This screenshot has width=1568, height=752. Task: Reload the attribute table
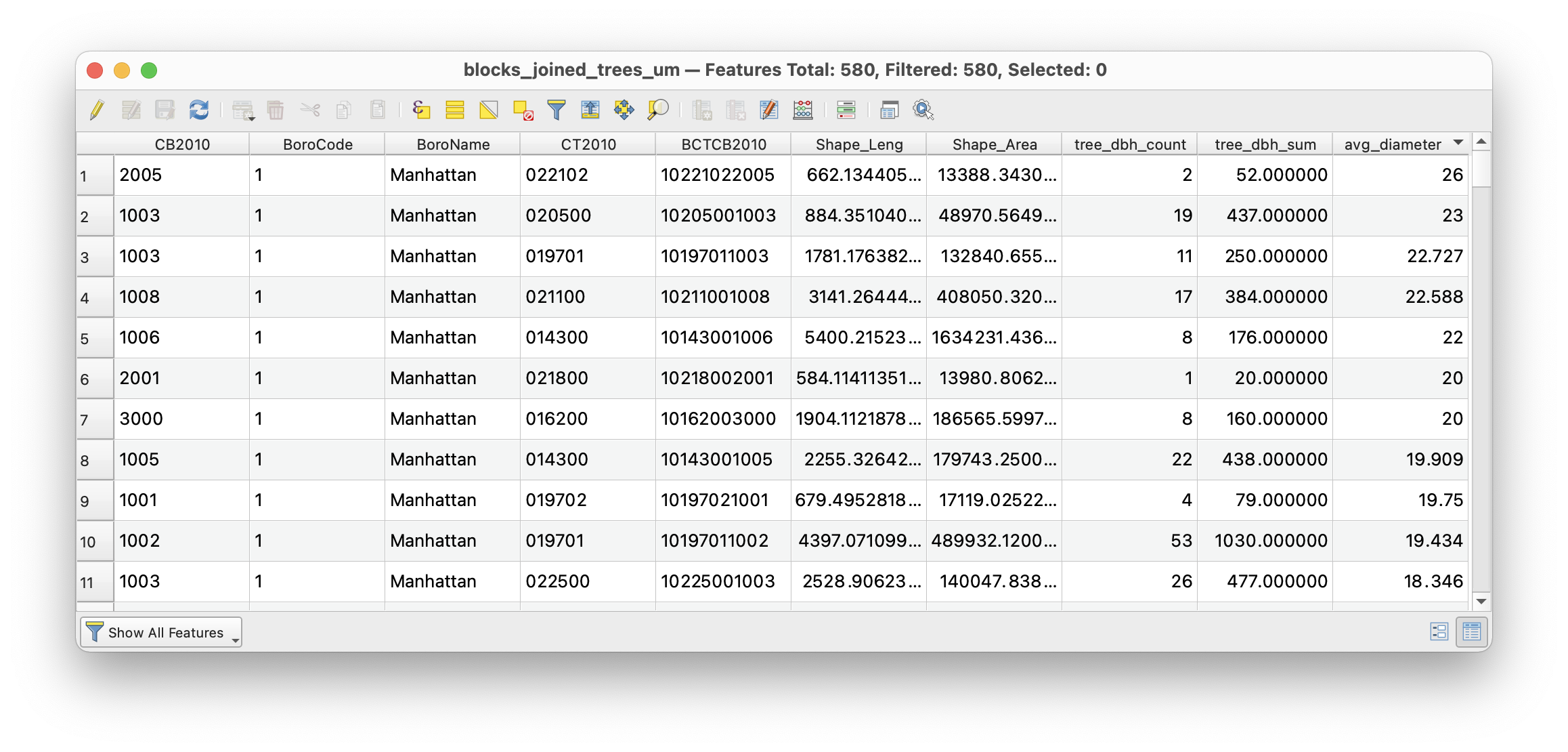click(199, 110)
